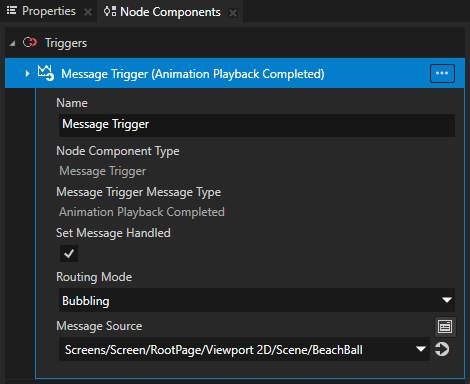Screen dimensions: 470x384
Task: Select the Node Components tab
Action: click(x=170, y=12)
